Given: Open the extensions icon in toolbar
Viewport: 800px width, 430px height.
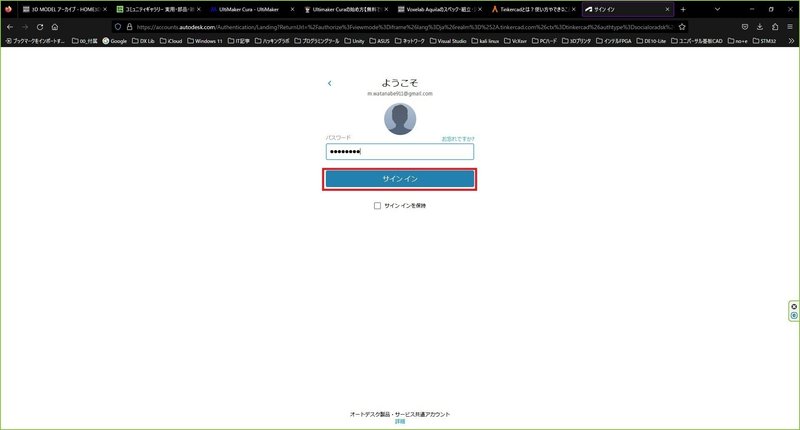Looking at the screenshot, I should point(775,27).
